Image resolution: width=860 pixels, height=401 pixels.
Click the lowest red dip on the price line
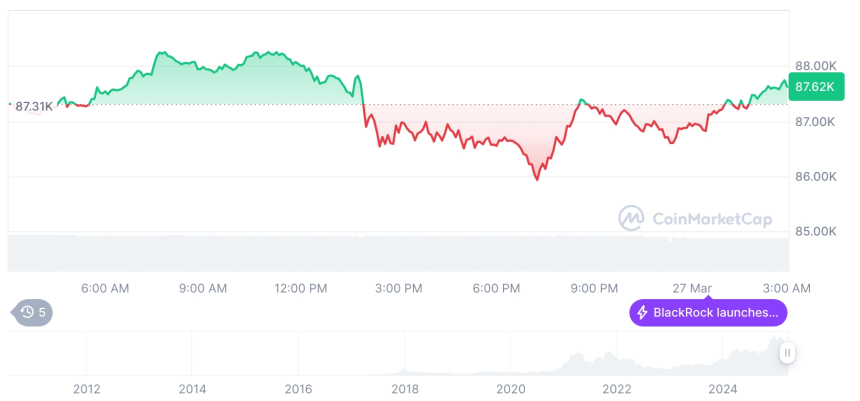coord(537,179)
